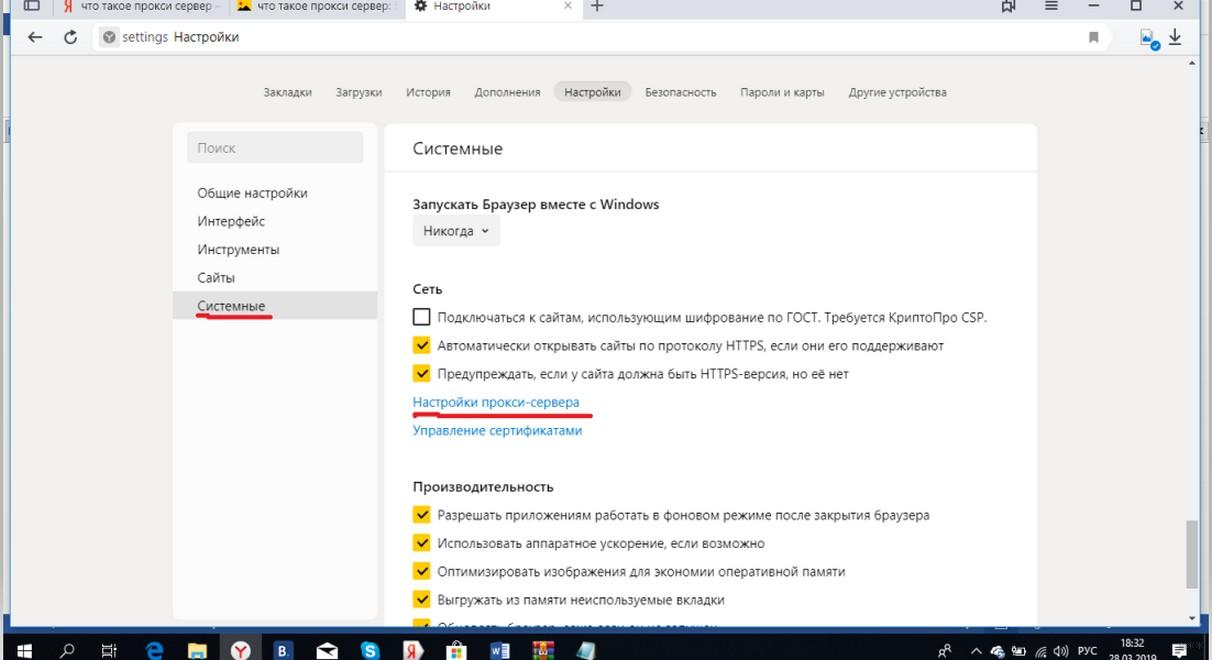Switch to the Настройки browser tab

point(492,6)
